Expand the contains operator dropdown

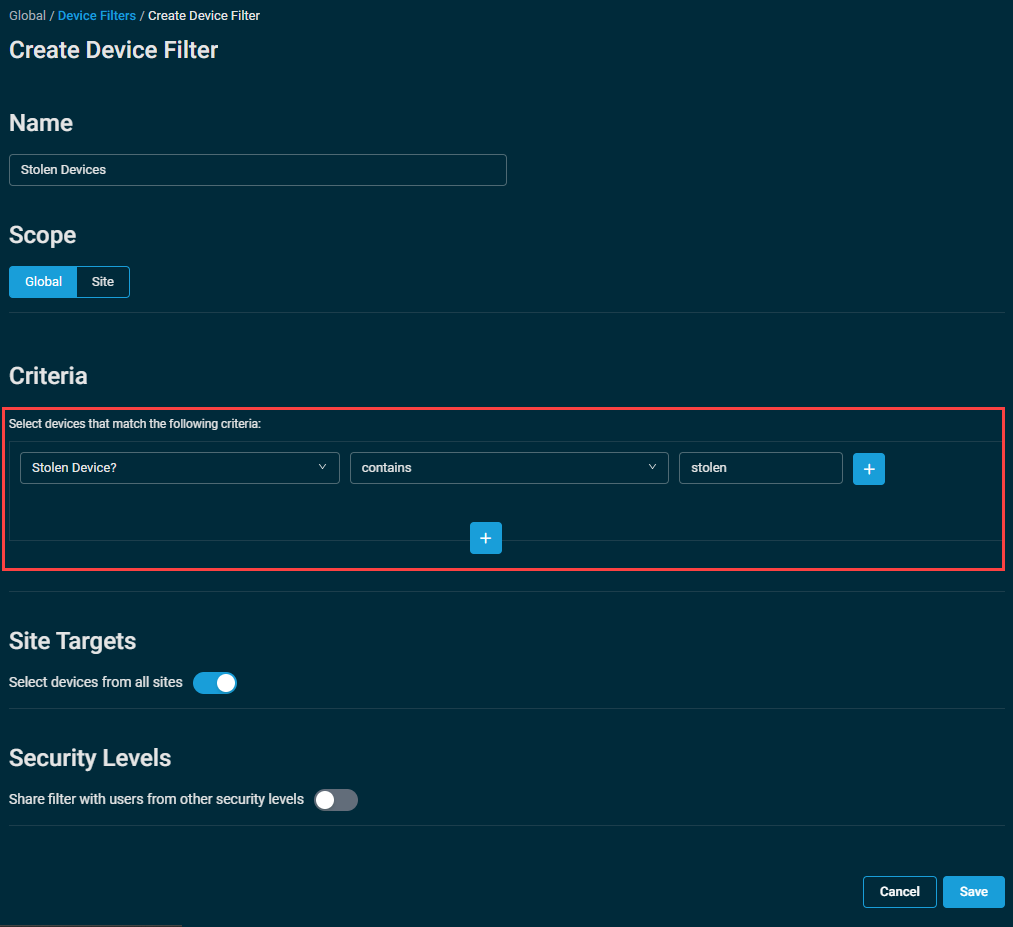(507, 468)
